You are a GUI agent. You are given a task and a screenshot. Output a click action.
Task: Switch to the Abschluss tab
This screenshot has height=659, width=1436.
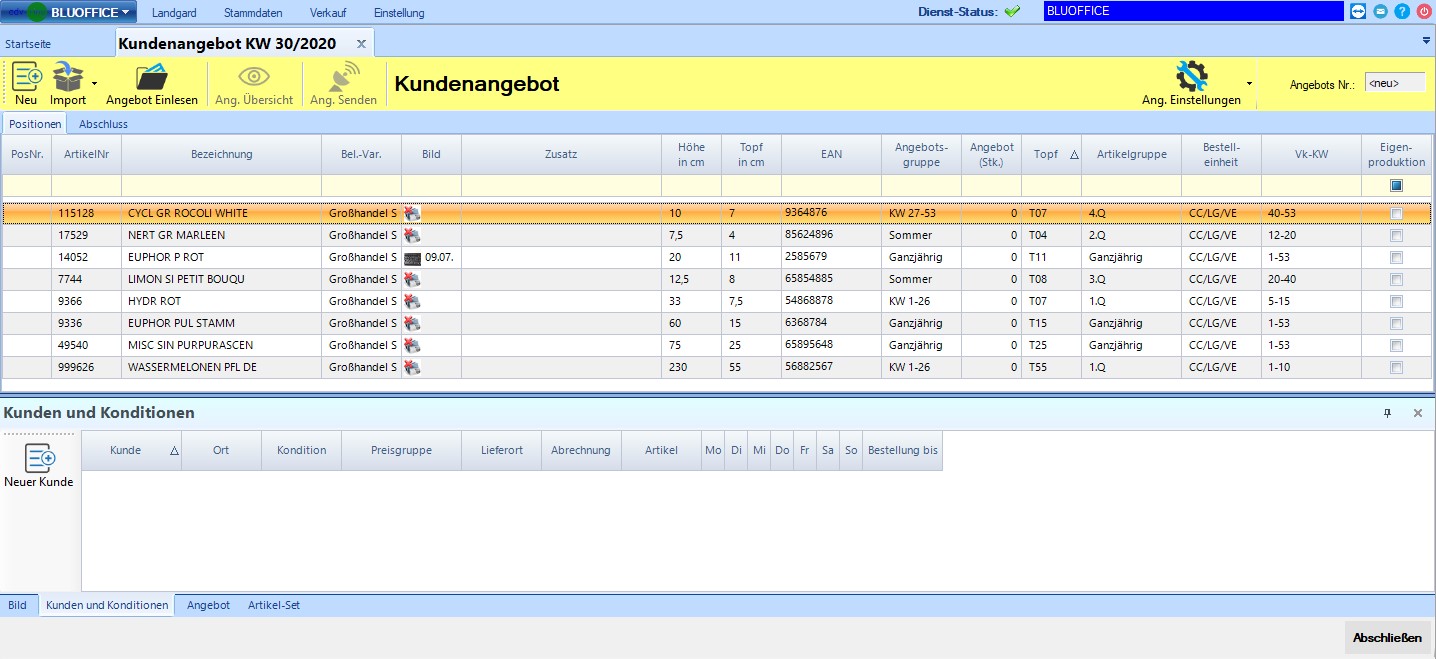(103, 124)
